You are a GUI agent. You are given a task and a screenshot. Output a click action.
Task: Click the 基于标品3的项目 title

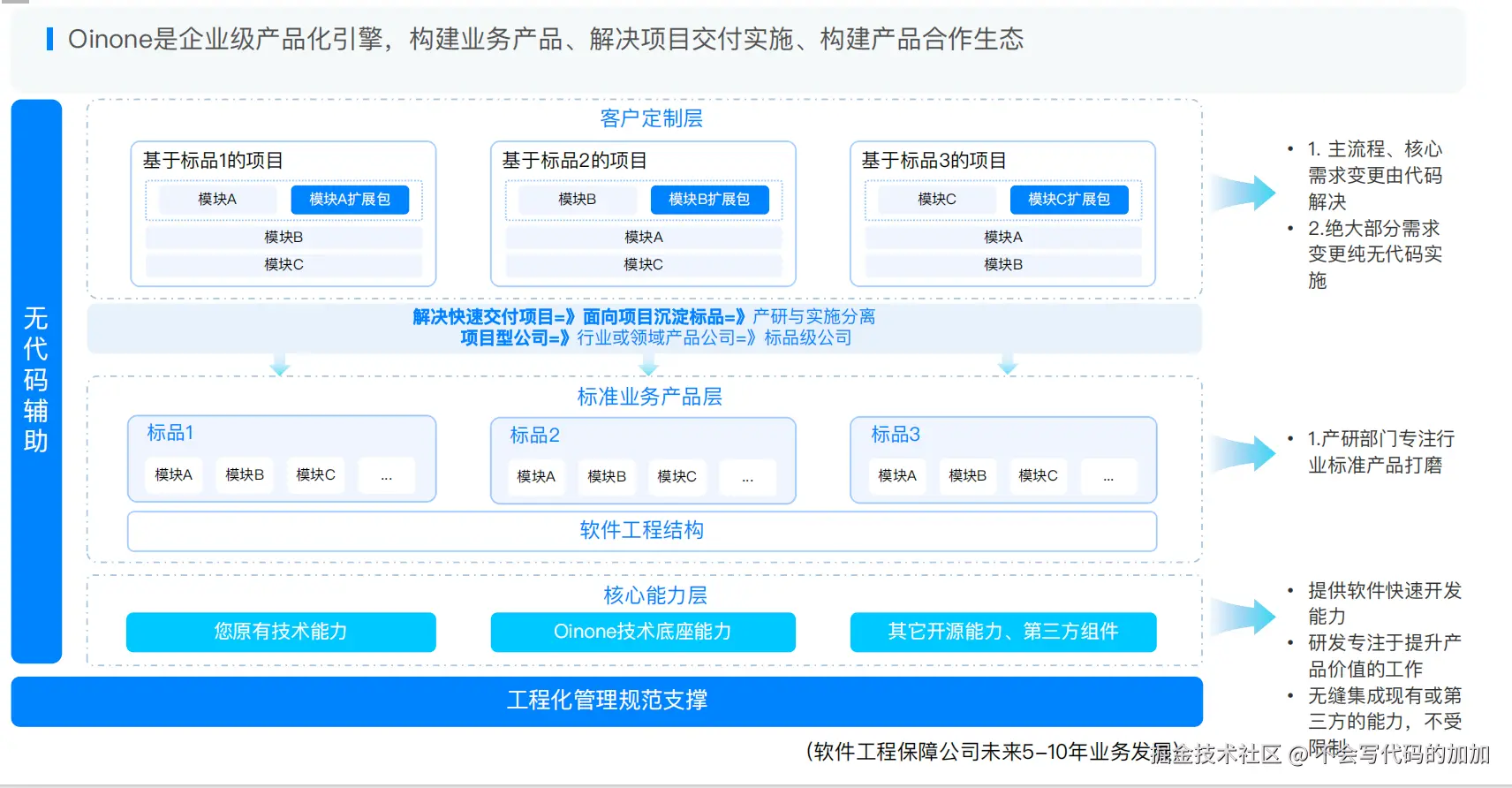(x=934, y=161)
